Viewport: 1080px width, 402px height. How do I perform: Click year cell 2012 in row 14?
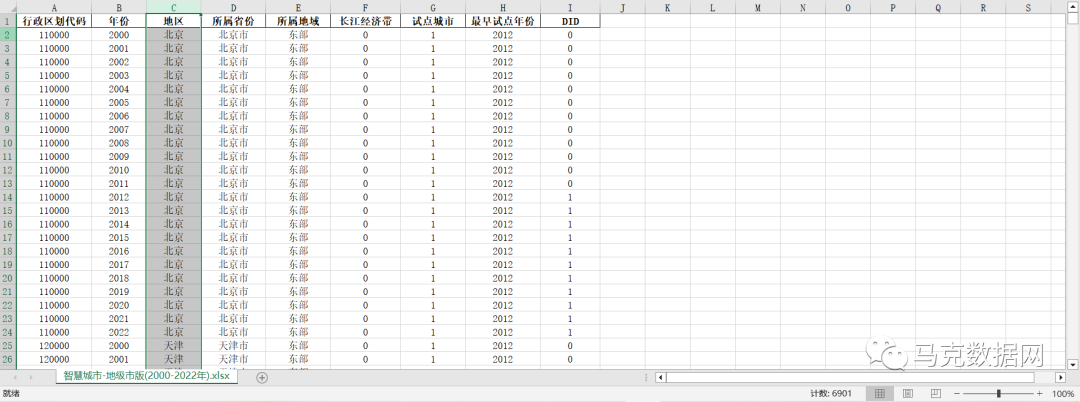(x=118, y=197)
